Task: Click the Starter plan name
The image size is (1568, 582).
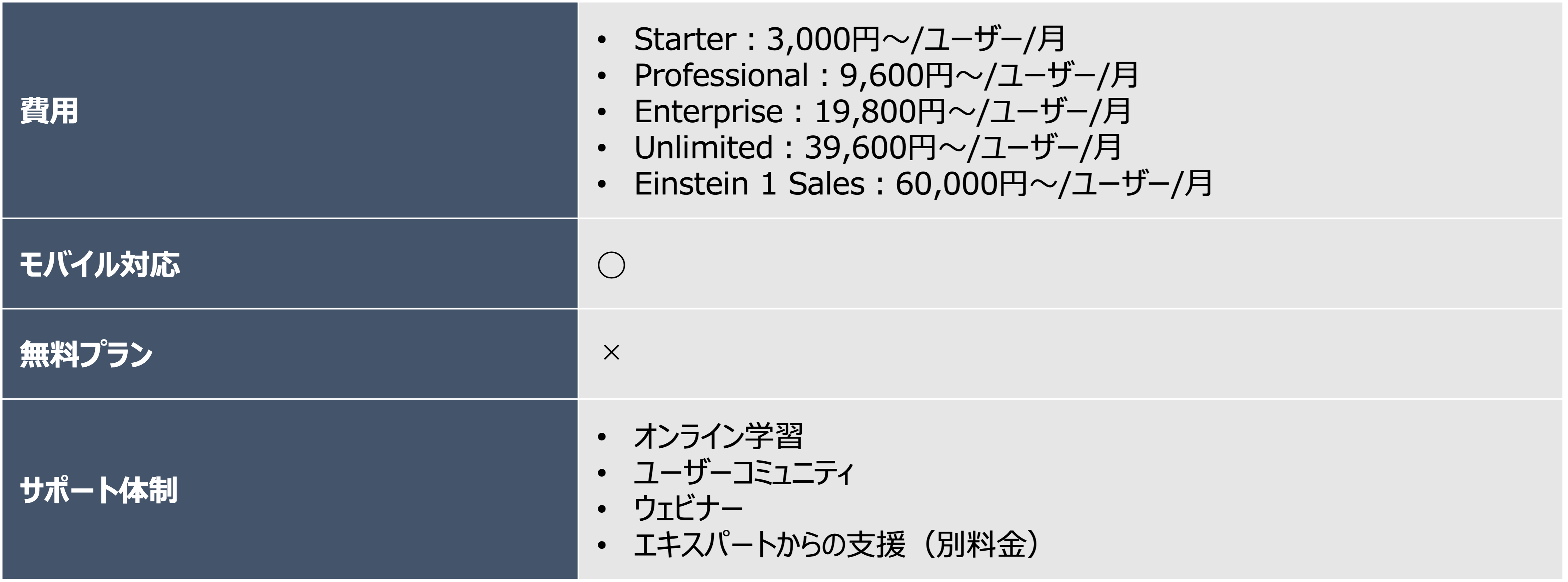Action: 685,39
